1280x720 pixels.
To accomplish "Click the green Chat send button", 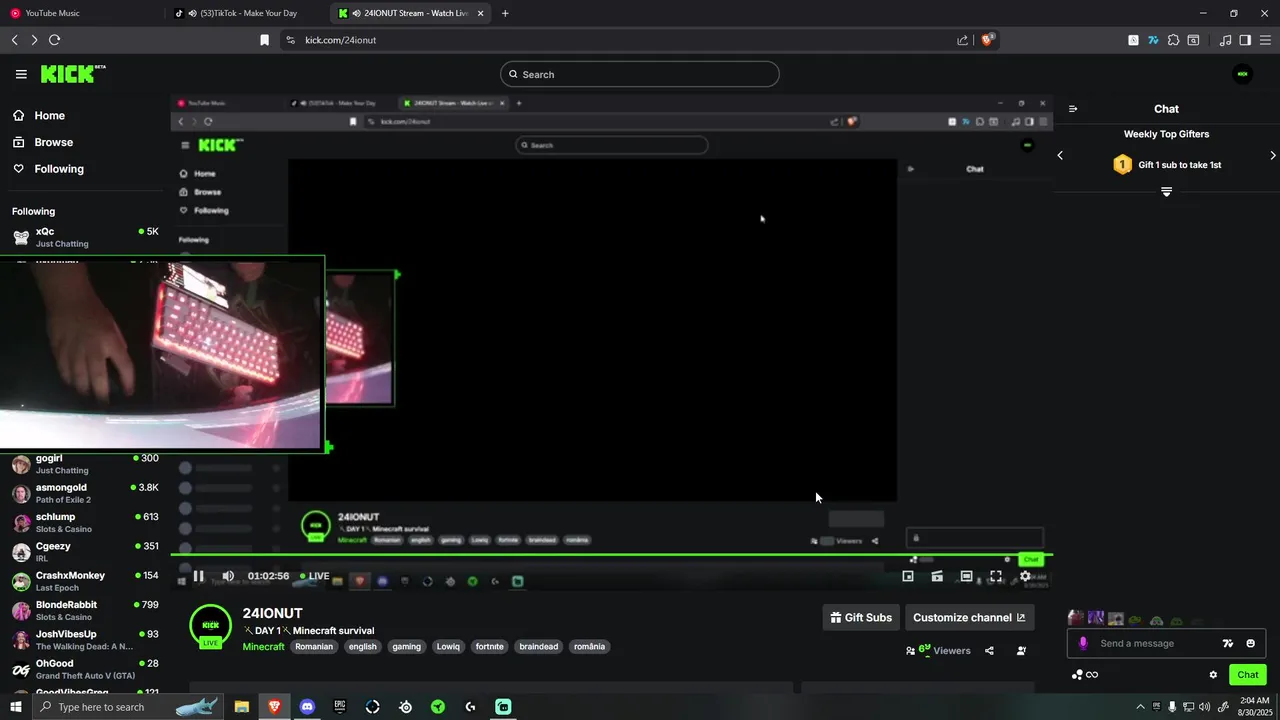I will point(1248,675).
